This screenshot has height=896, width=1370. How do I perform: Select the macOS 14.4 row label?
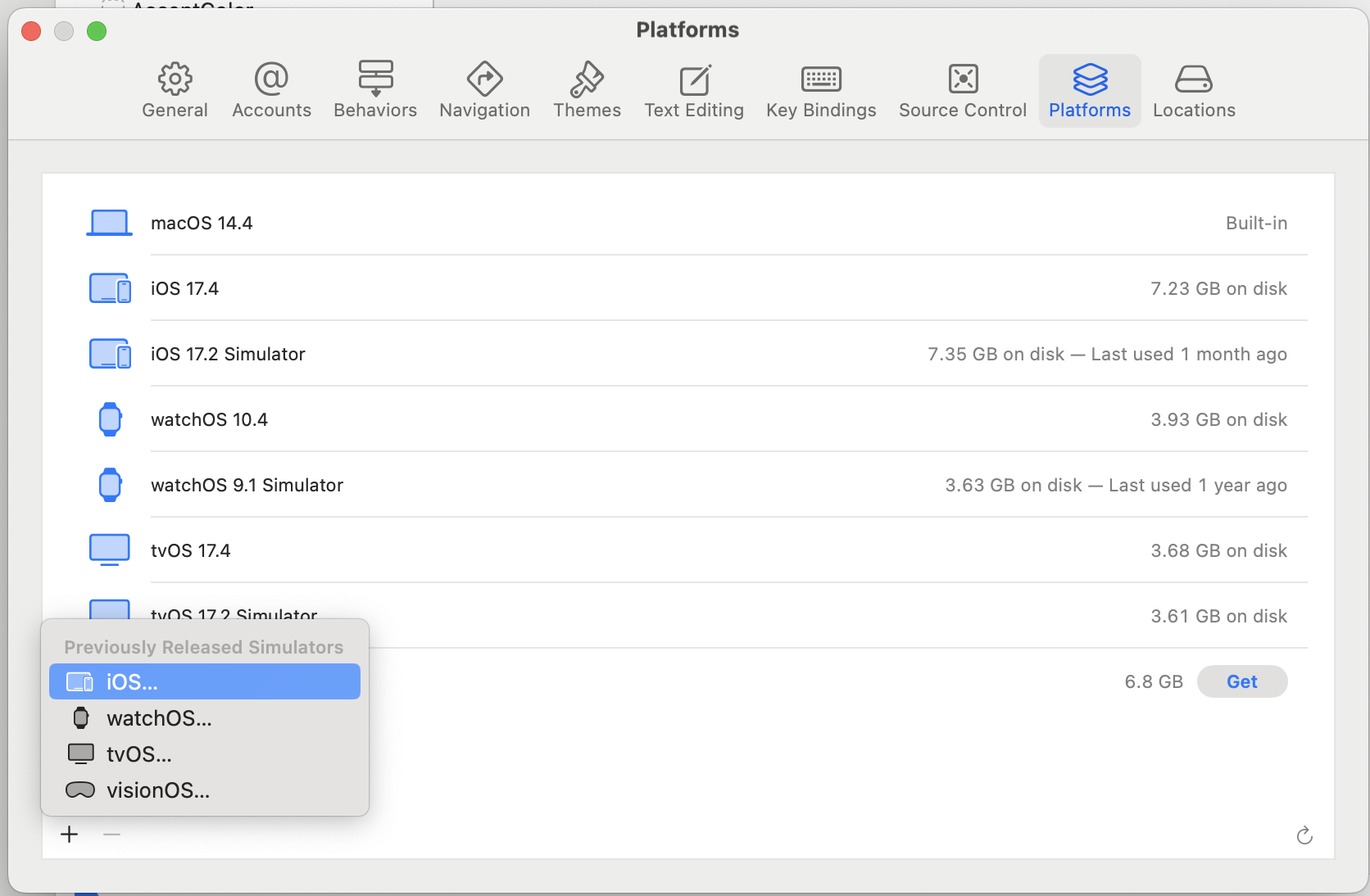click(202, 223)
